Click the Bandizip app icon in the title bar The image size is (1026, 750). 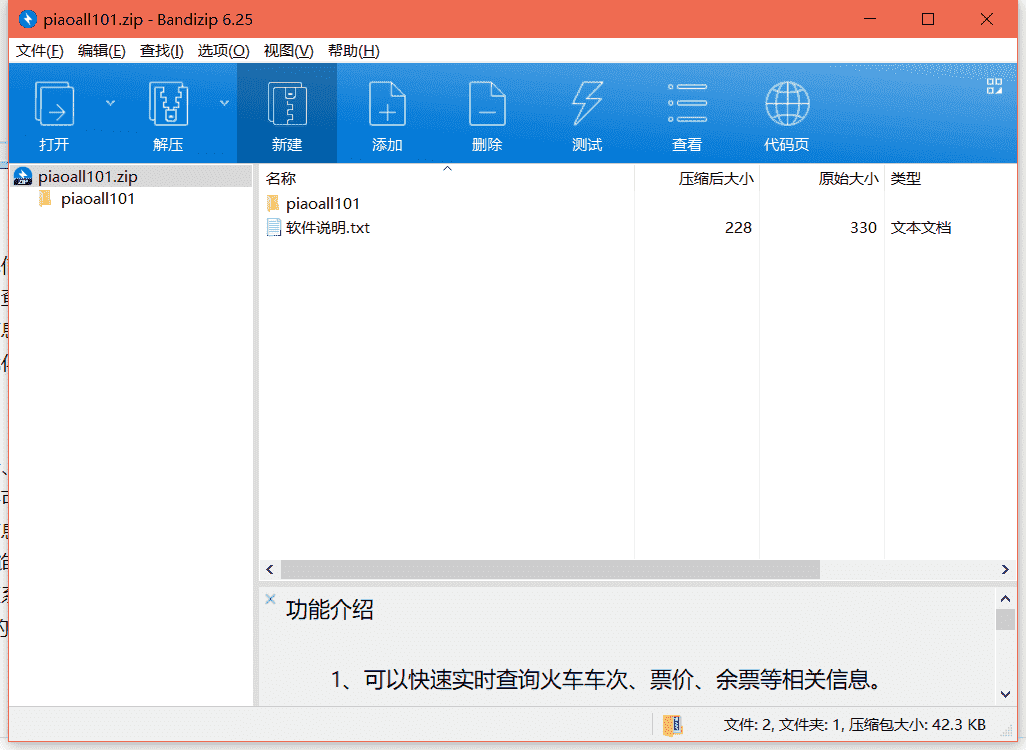[27, 19]
